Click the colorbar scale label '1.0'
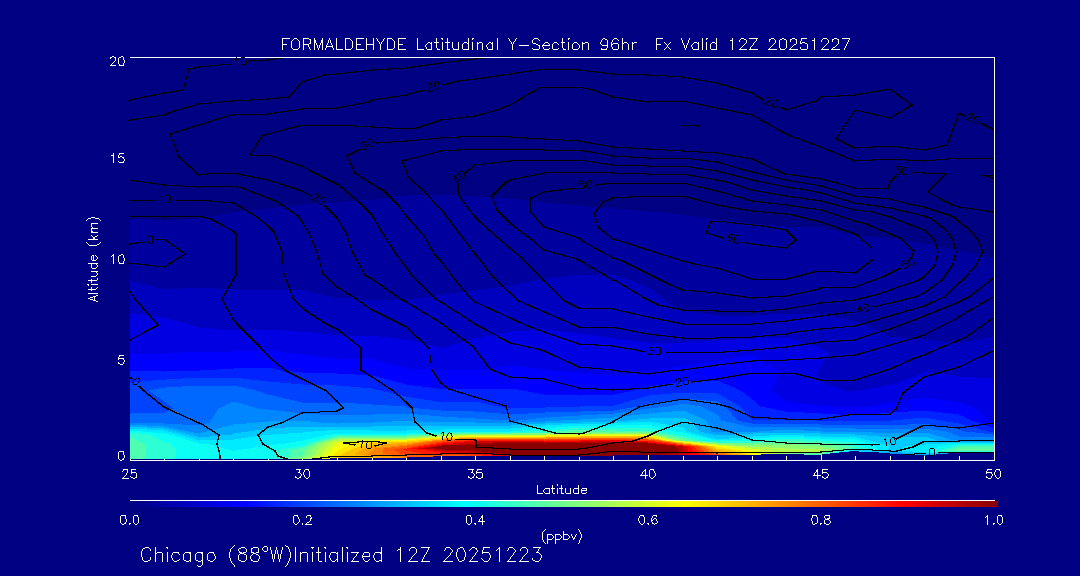Screen dimensions: 1080x576 point(993,520)
